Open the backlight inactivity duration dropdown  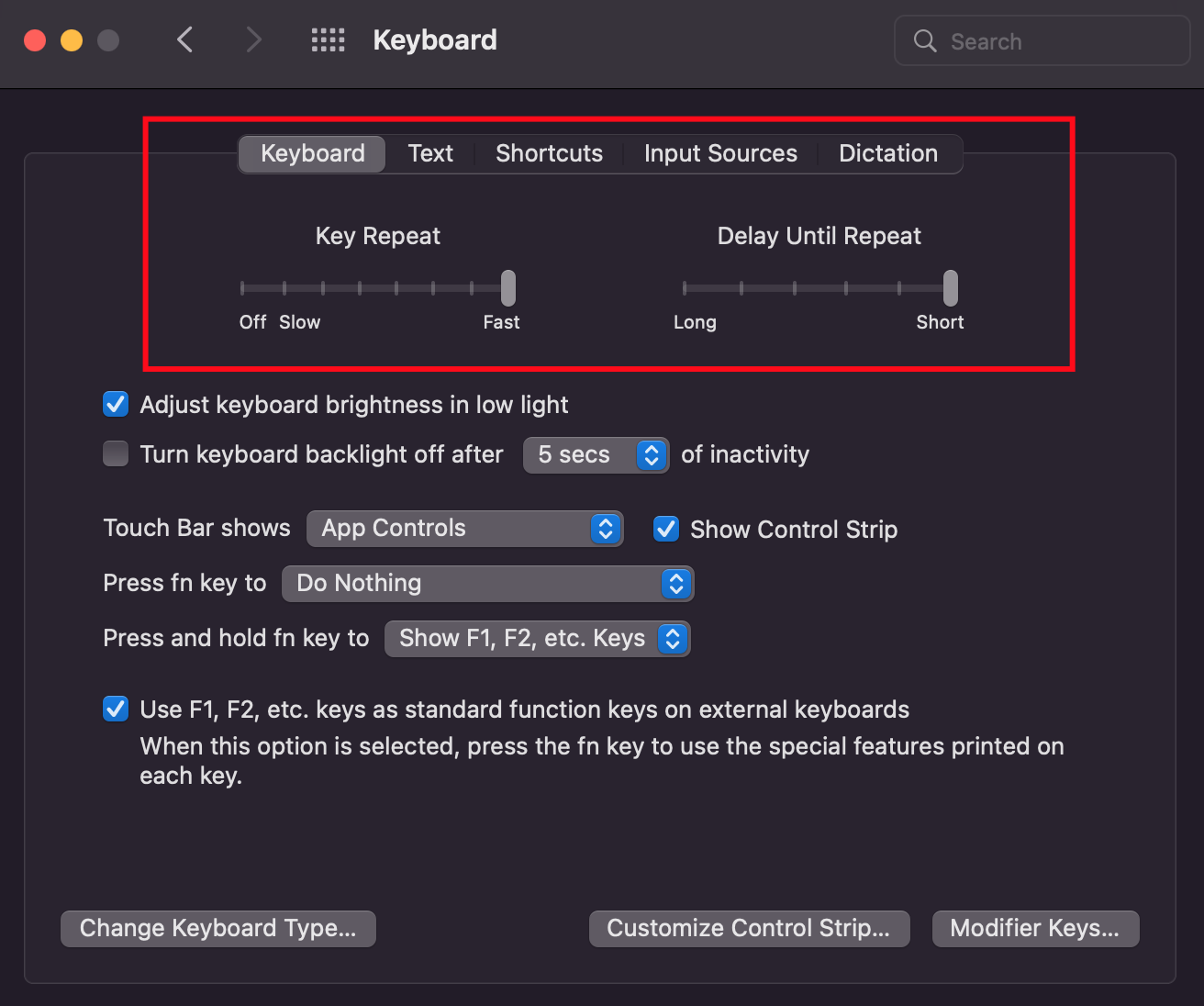click(x=596, y=454)
